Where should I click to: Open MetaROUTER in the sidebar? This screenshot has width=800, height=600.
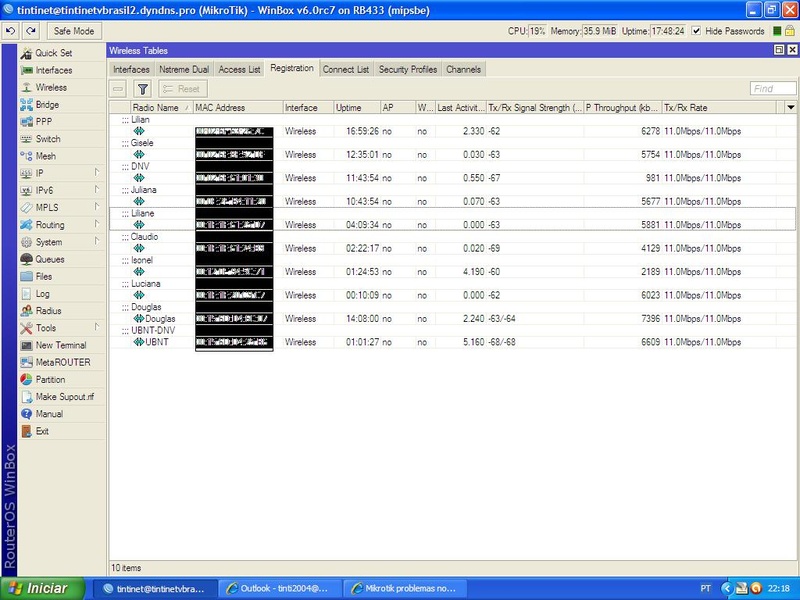(63, 362)
